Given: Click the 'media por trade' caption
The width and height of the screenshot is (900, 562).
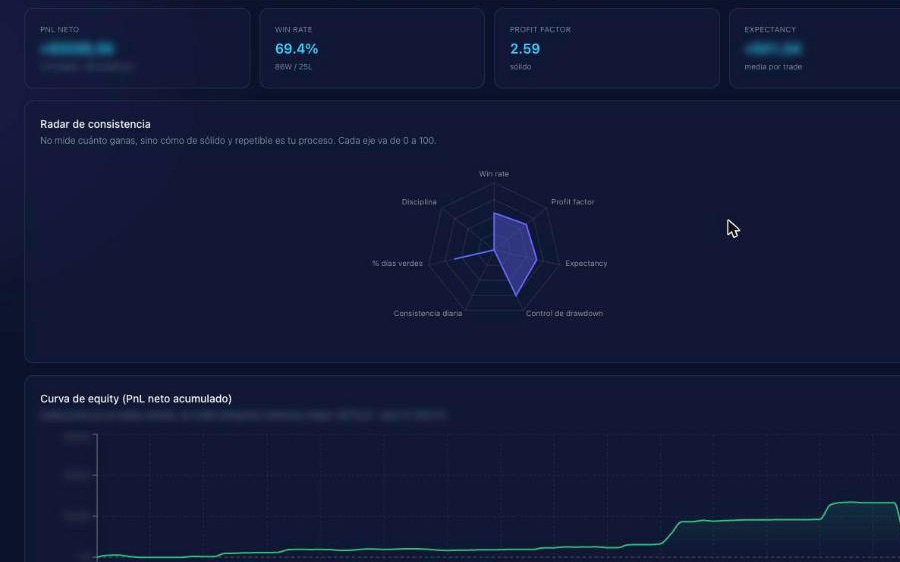Looking at the screenshot, I should coord(773,67).
